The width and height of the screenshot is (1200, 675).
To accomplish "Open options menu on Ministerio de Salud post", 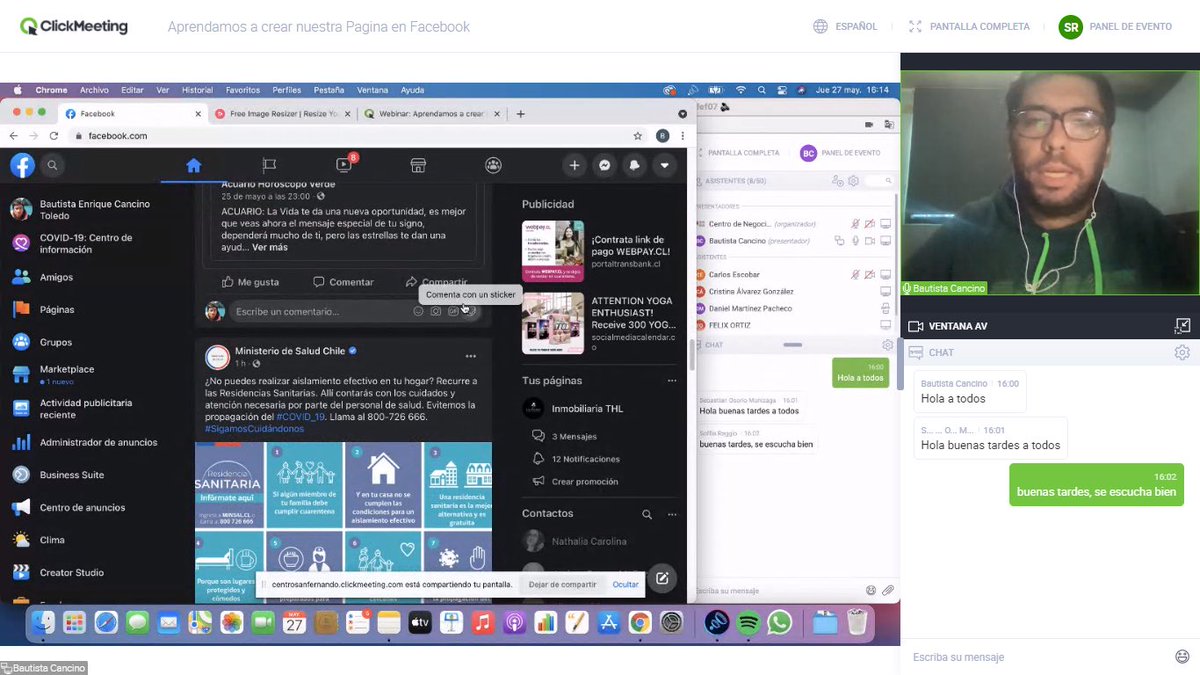I will point(470,356).
